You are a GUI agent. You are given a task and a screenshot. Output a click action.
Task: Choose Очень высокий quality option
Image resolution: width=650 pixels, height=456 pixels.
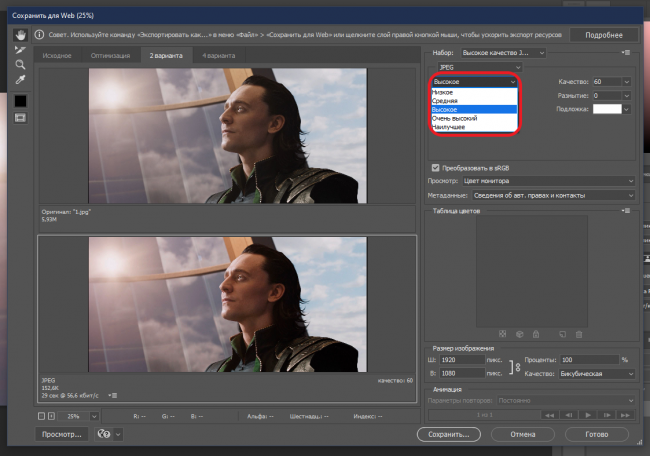point(474,118)
